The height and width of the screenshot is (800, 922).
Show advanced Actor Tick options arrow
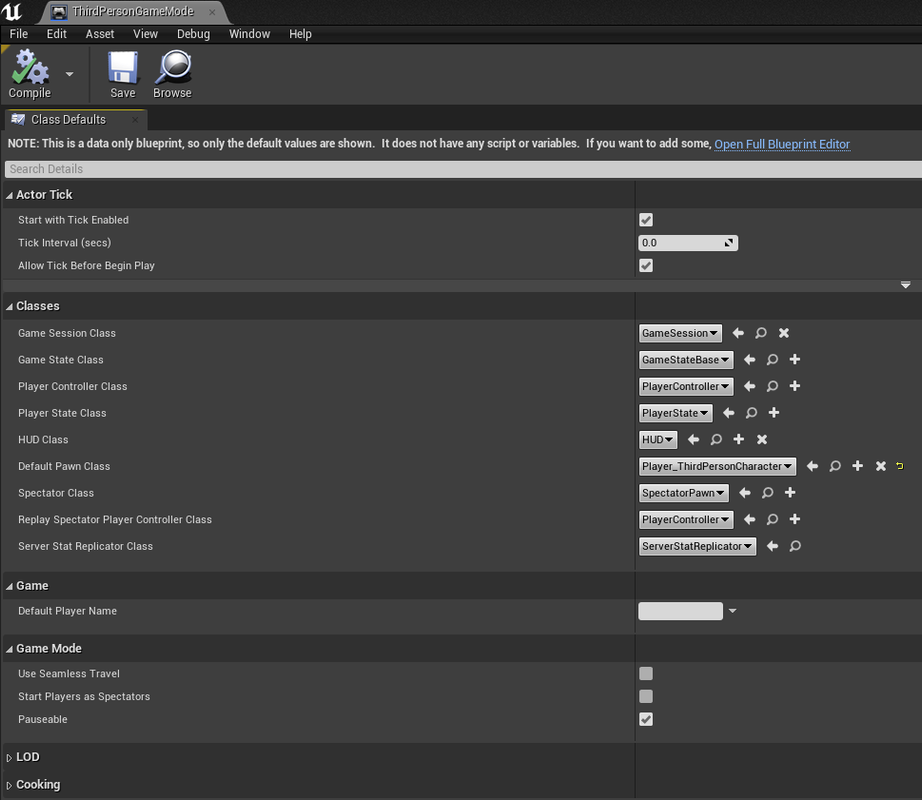[906, 285]
